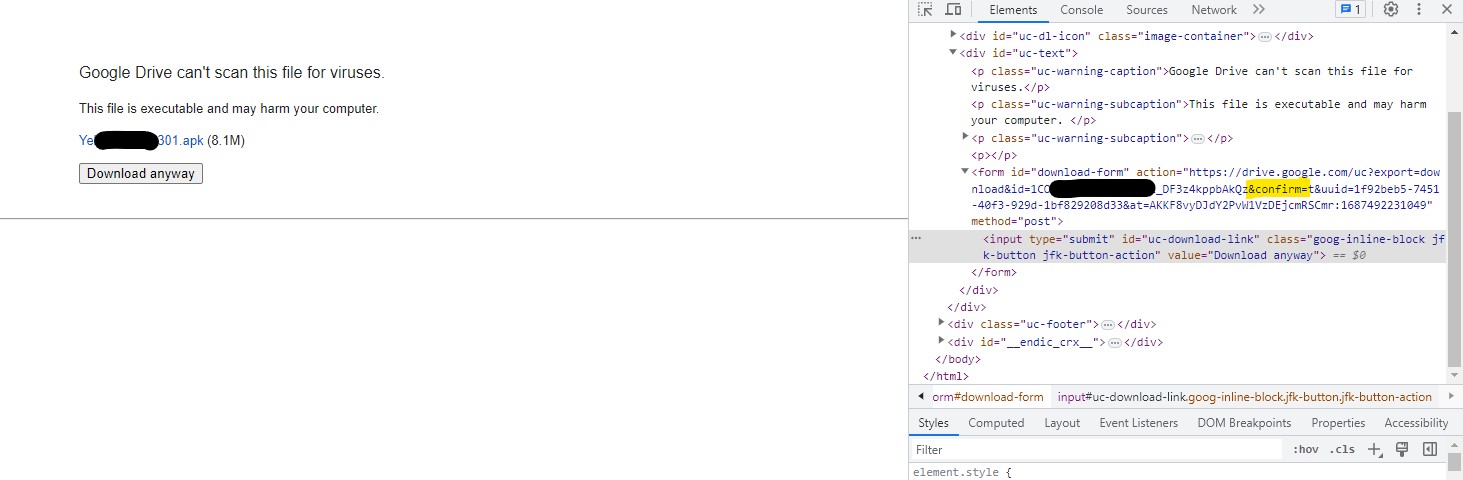
Task: Click the form#download-form breadcrumb
Action: [x=988, y=397]
